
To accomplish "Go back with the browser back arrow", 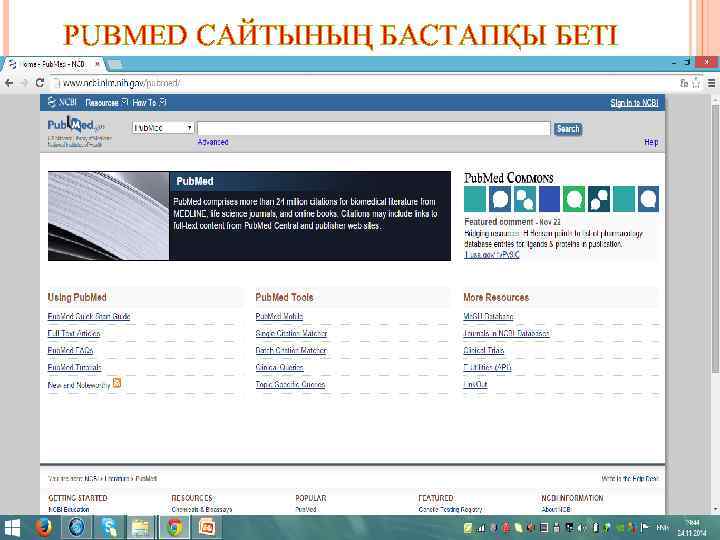I will point(9,83).
